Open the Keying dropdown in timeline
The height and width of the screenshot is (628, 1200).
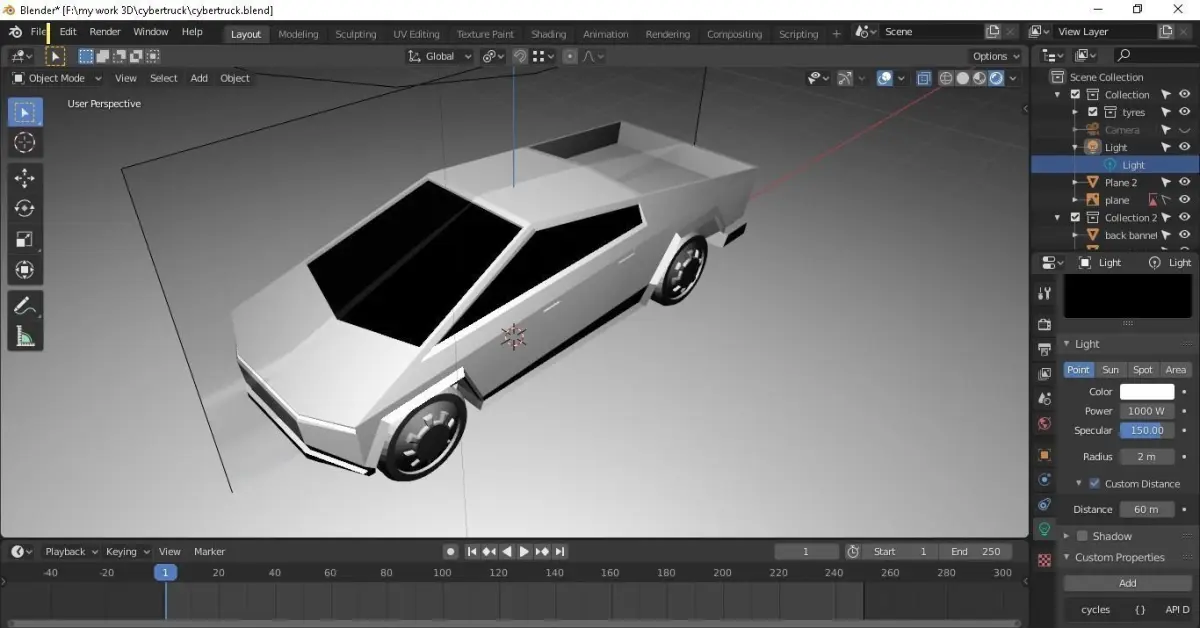(128, 551)
